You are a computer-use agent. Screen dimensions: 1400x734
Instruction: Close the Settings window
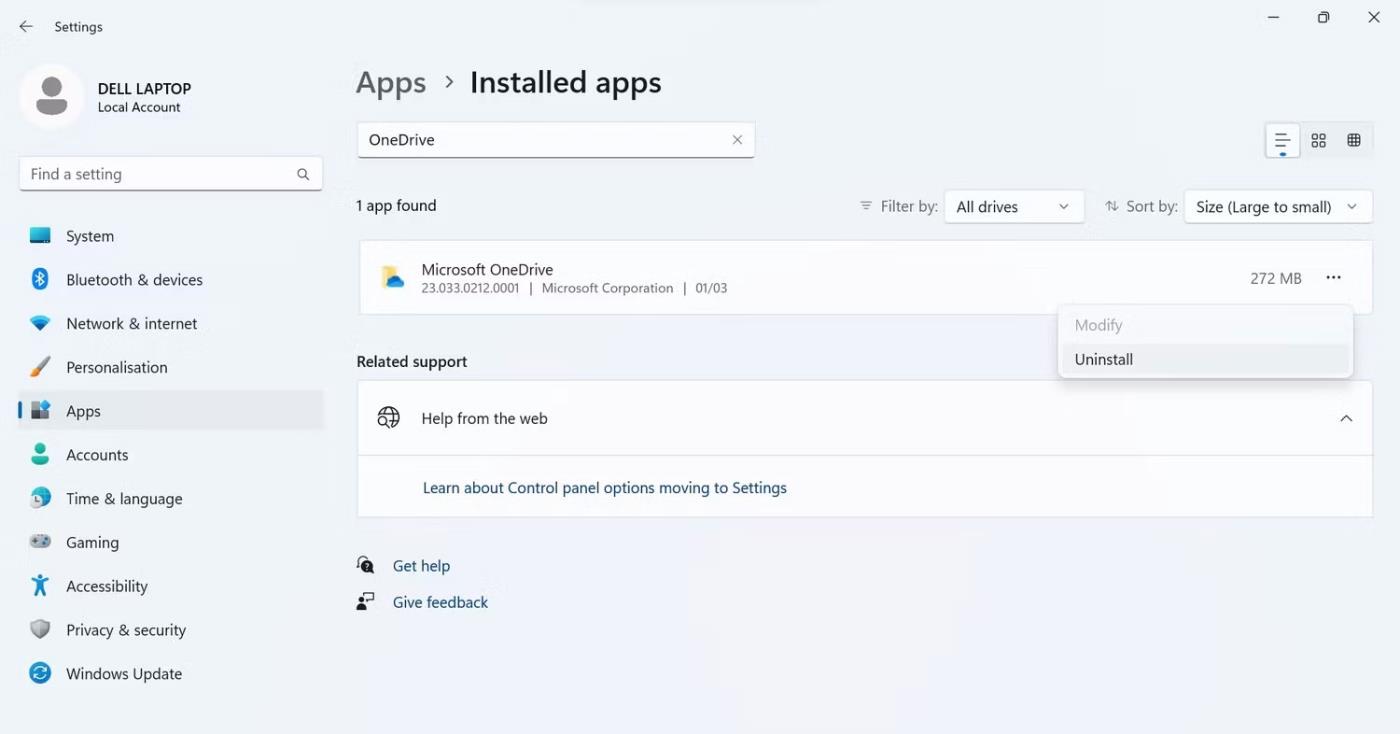coord(1374,18)
